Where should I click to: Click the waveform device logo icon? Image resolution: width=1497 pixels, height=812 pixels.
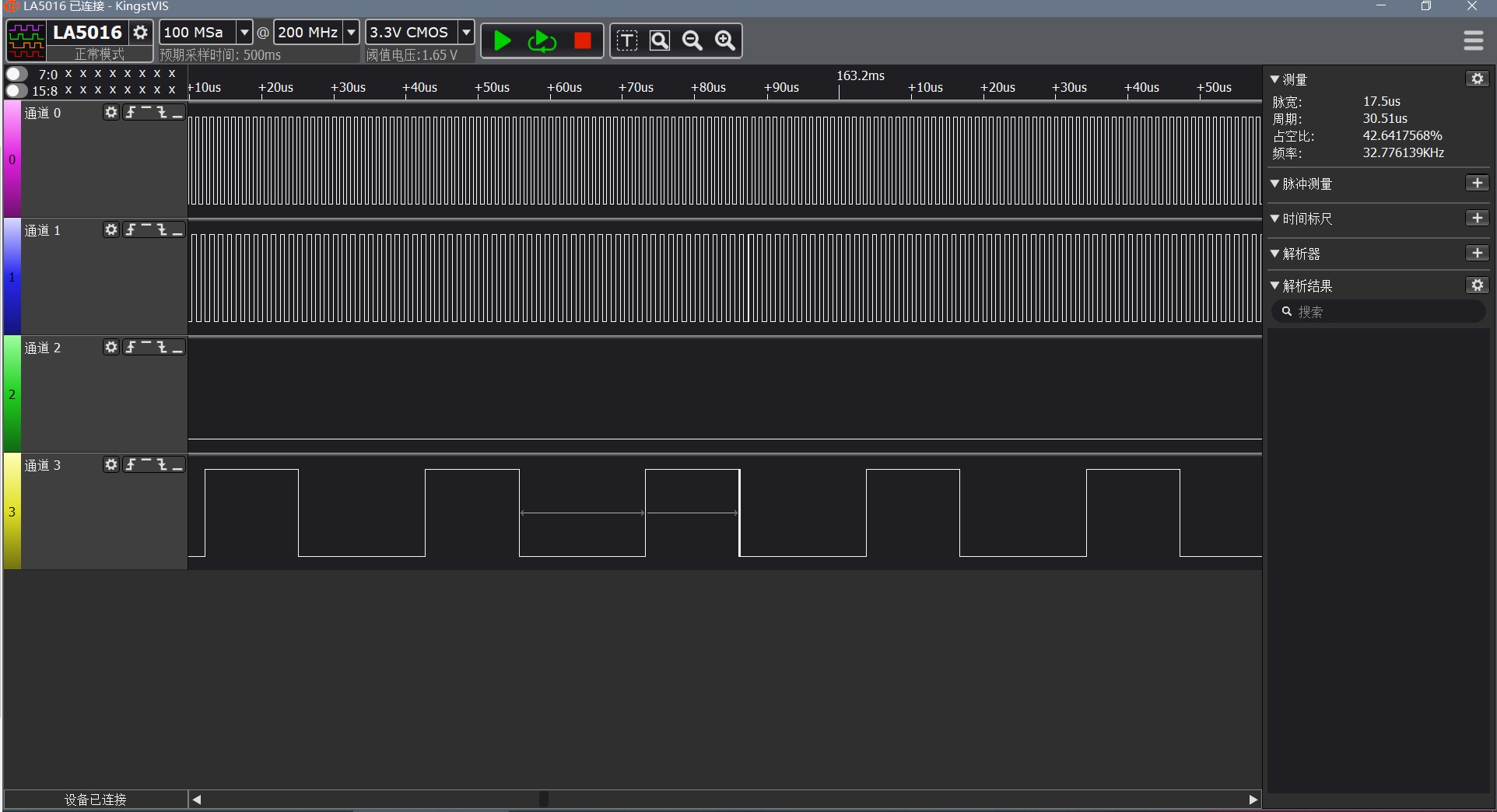[x=26, y=40]
